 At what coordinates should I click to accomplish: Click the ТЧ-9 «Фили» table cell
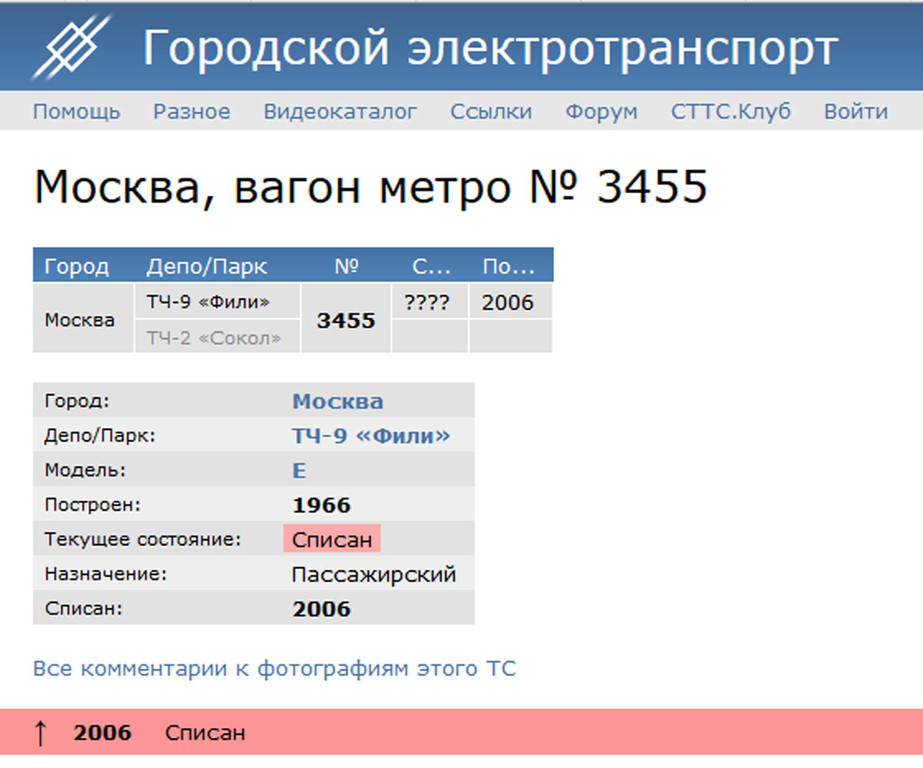pyautogui.click(x=217, y=301)
